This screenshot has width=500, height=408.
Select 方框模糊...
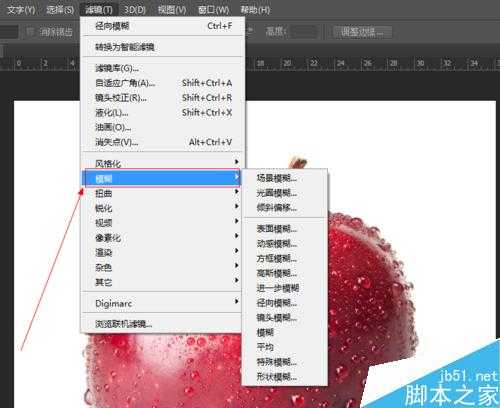284,258
